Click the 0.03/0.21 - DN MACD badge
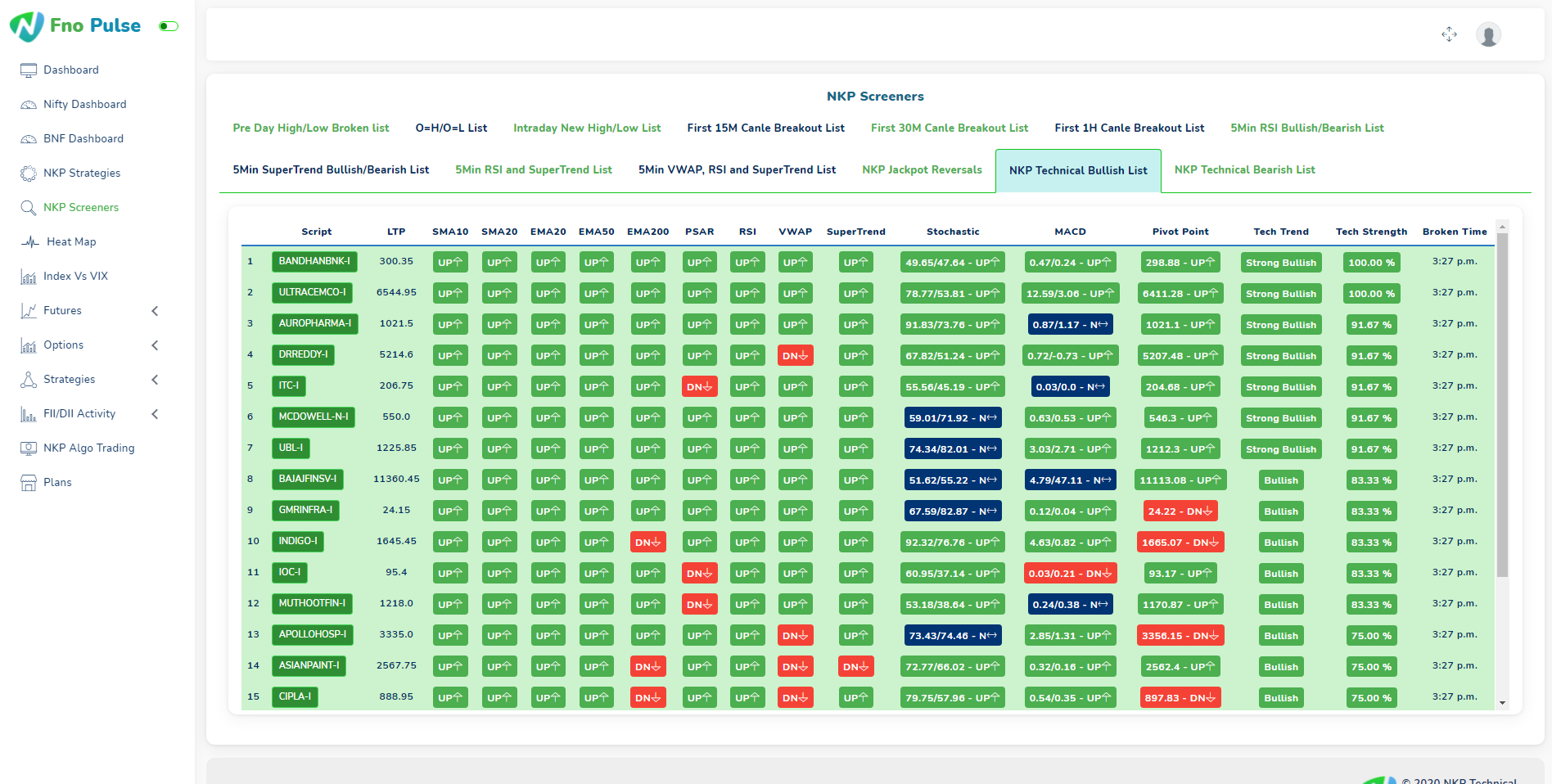 tap(1070, 573)
